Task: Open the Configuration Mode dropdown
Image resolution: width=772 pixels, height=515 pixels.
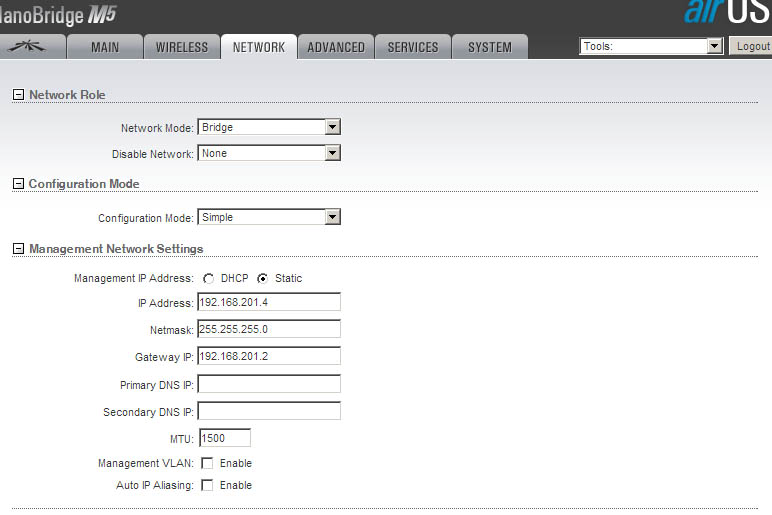Action: [x=269, y=217]
